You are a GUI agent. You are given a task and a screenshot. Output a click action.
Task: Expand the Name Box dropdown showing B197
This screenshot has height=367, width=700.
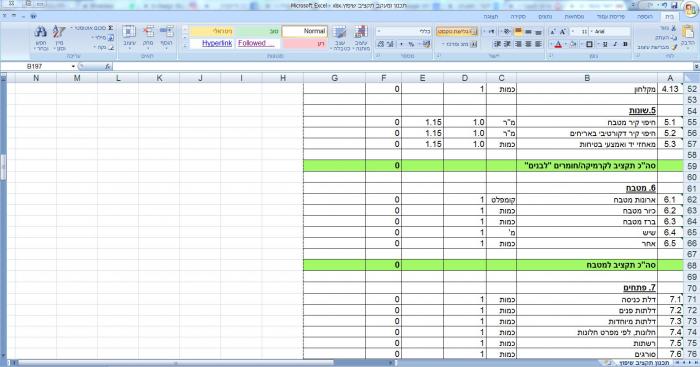tap(73, 67)
